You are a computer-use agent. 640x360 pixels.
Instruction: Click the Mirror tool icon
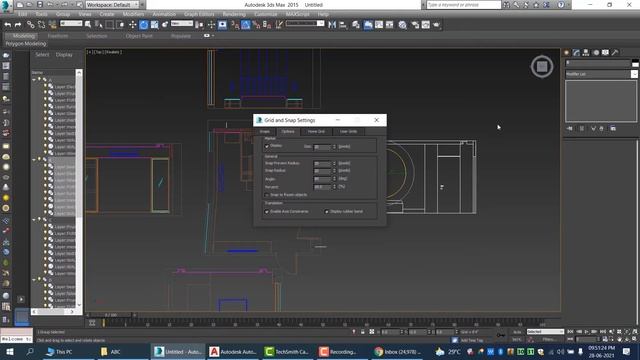pyautogui.click(x=332, y=25)
